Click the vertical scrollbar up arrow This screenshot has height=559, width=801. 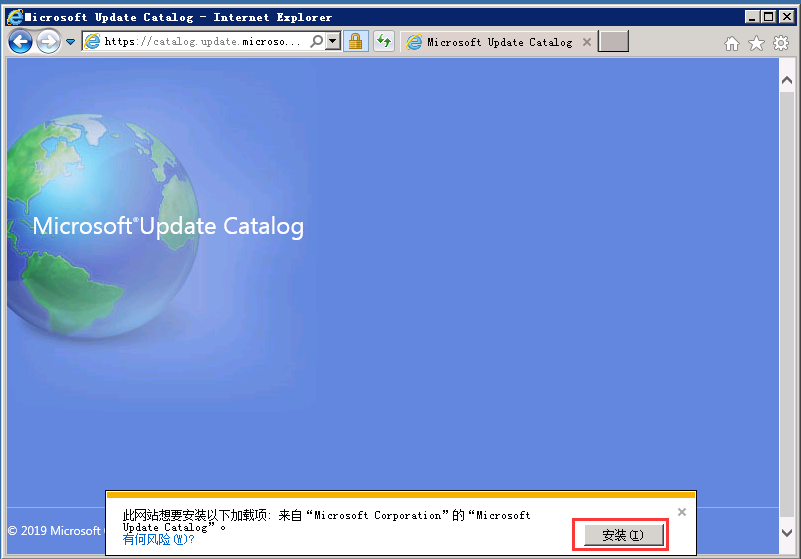coord(786,79)
